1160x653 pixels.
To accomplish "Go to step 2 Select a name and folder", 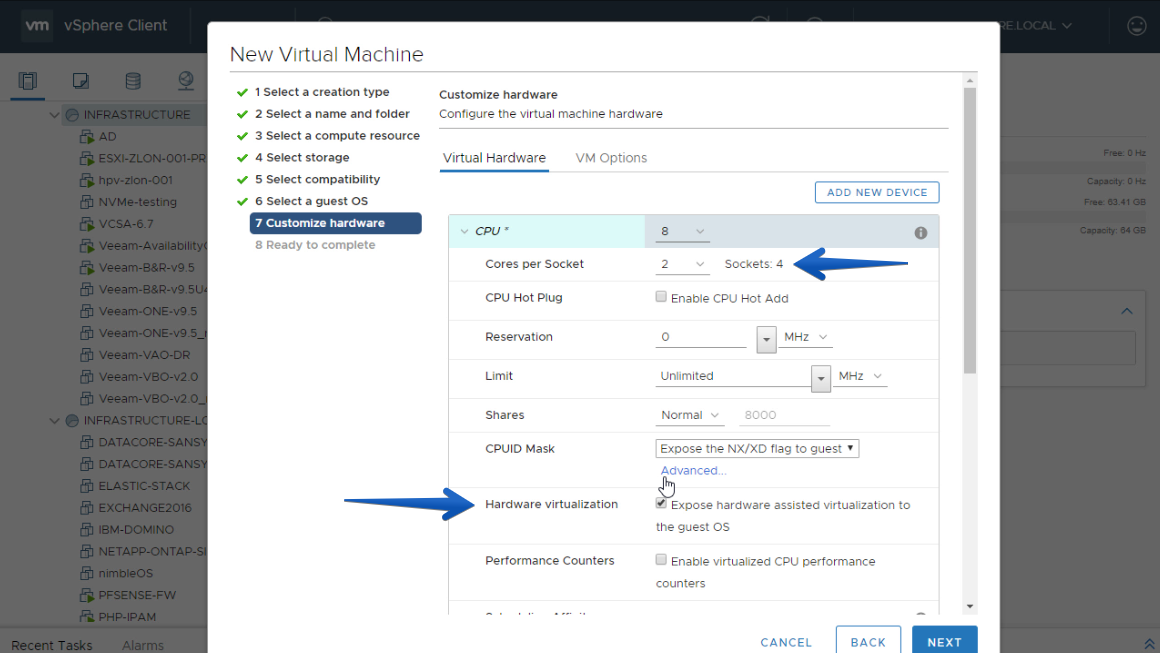I will pos(332,114).
